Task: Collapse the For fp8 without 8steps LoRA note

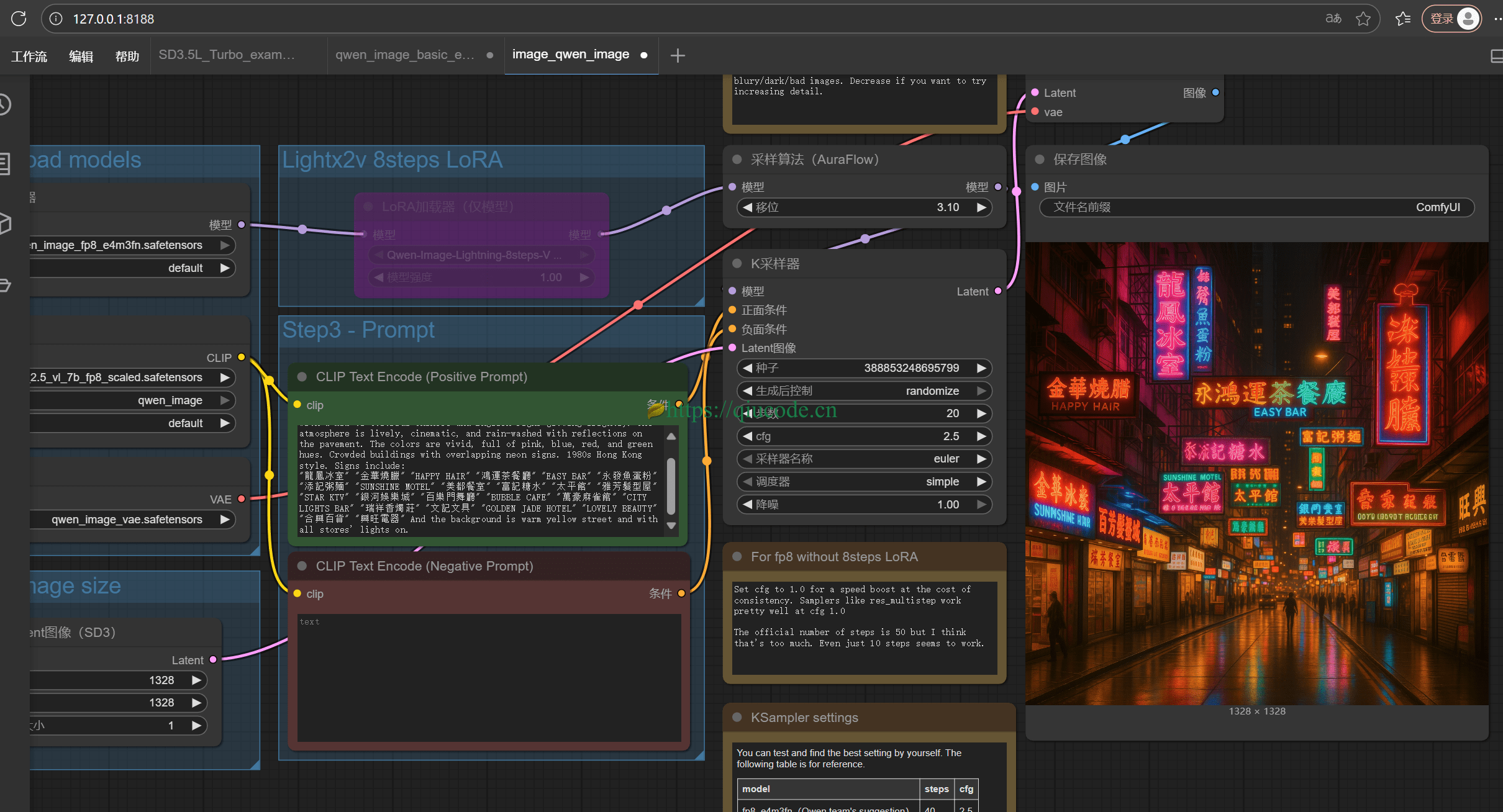Action: coord(737,557)
